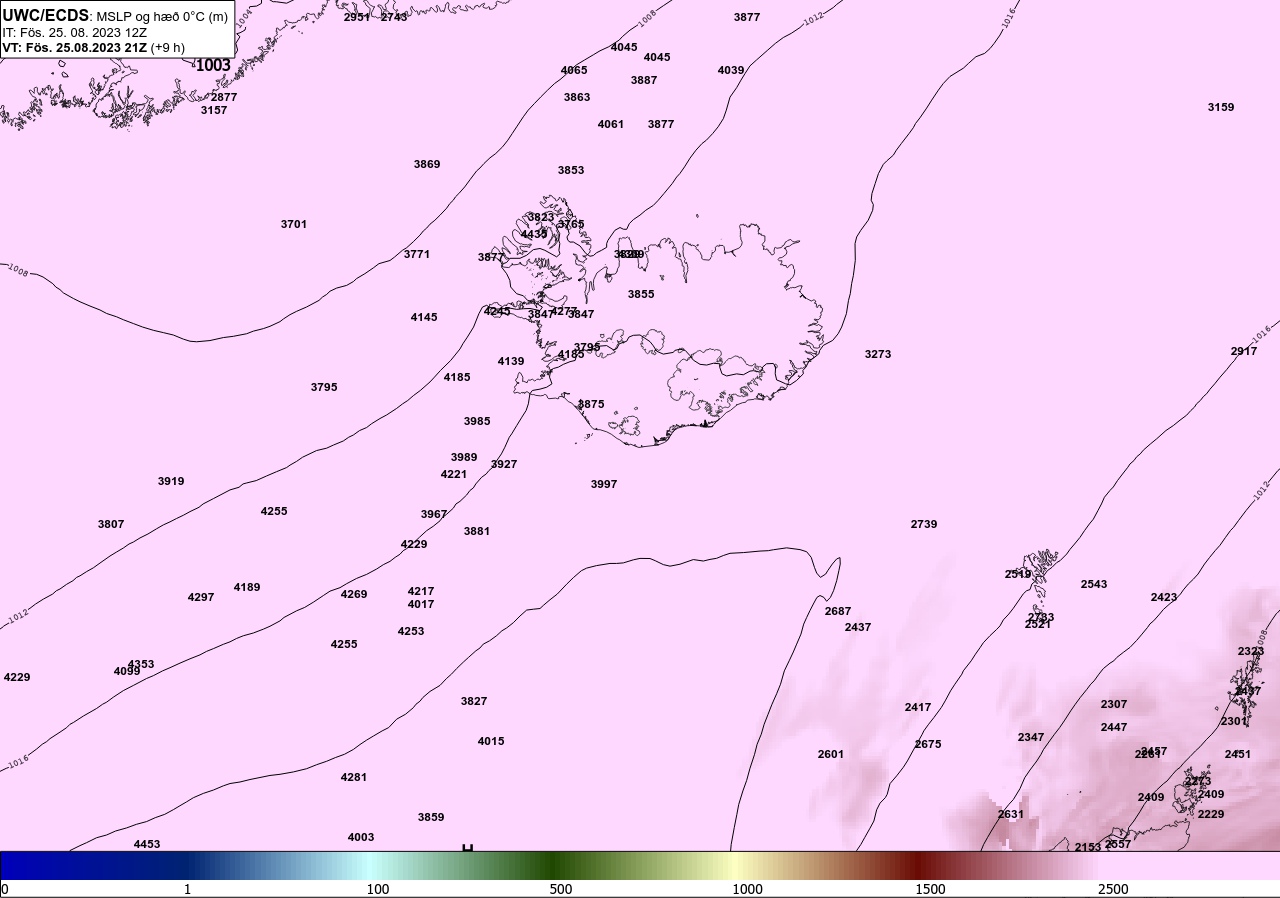1280x898 pixels.
Task: Click the 2675 height value
Action: (928, 744)
